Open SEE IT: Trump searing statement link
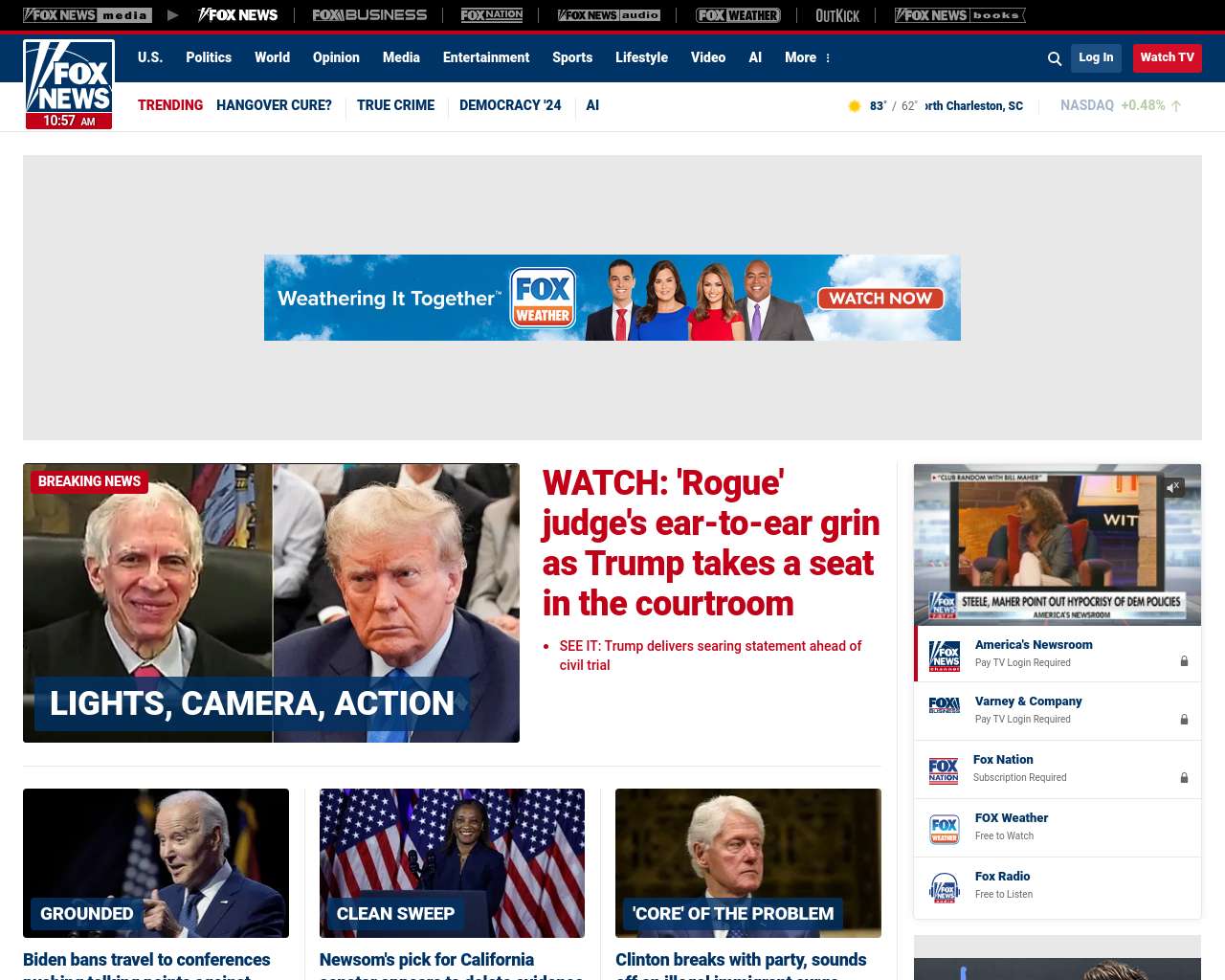1225x980 pixels. (710, 656)
